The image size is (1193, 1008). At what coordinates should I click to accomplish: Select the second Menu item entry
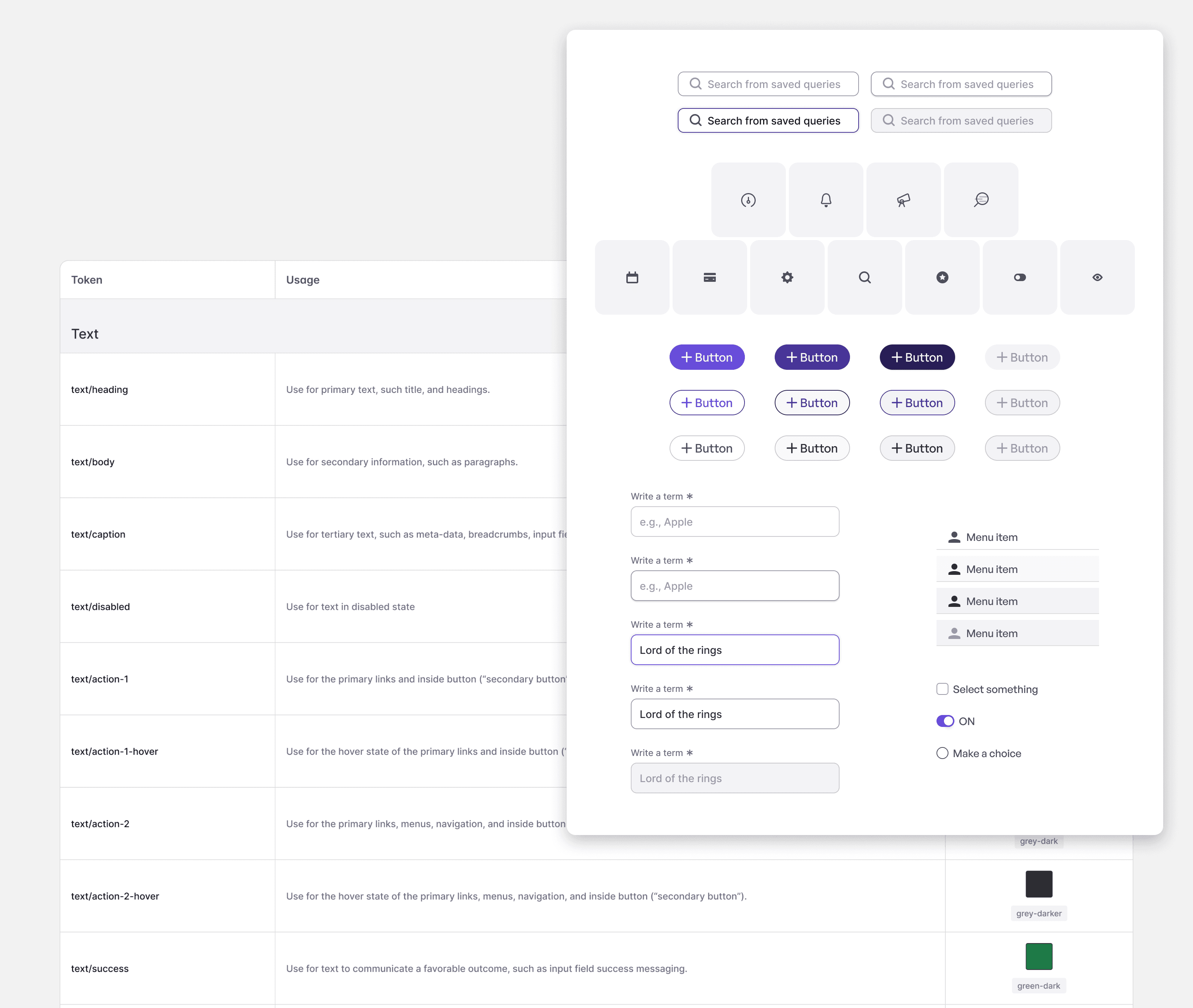(x=1017, y=569)
